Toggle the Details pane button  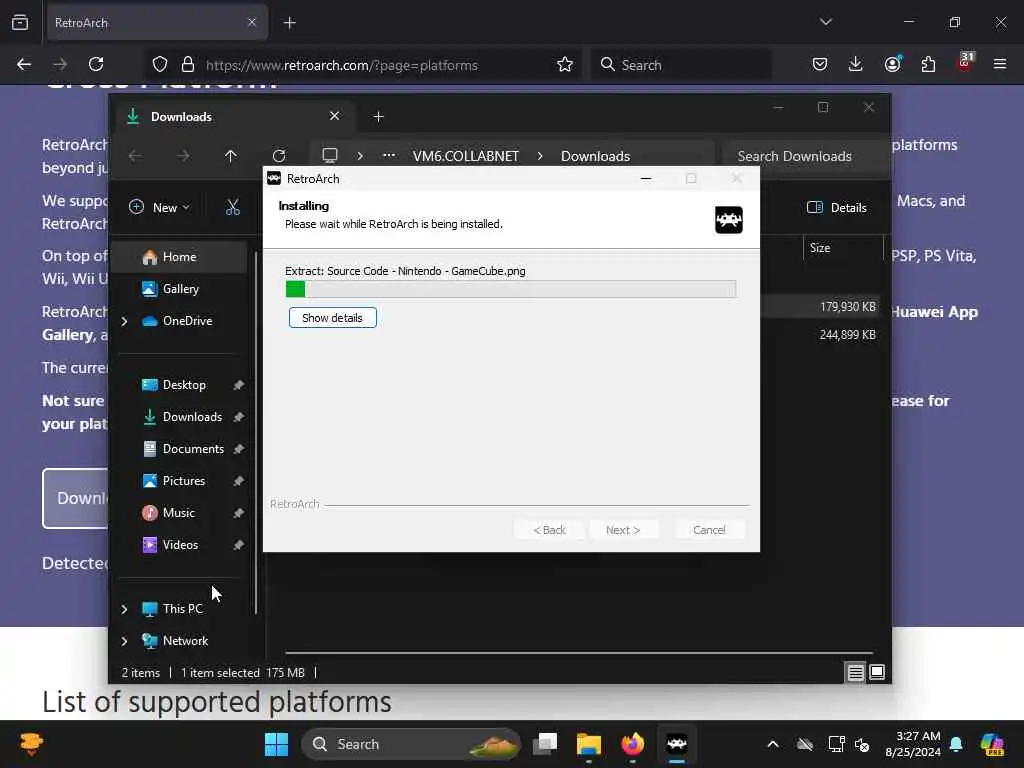click(x=837, y=208)
